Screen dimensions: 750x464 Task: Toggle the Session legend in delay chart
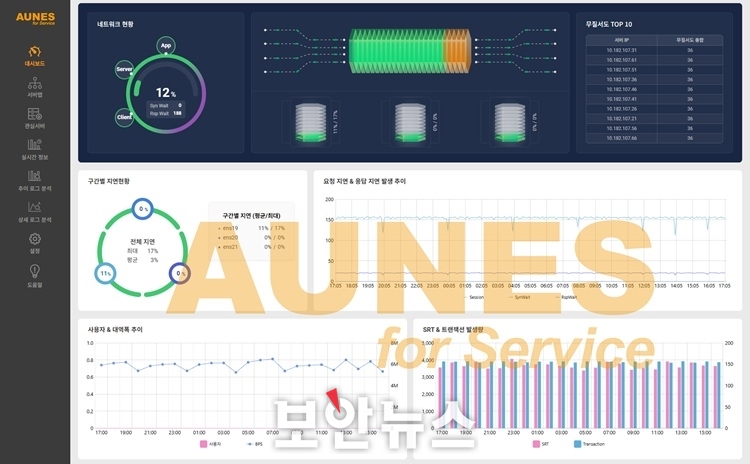tap(478, 296)
